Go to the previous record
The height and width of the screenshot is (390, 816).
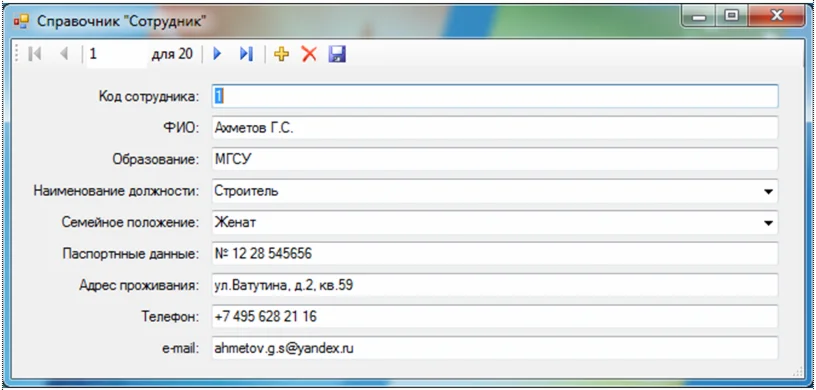[64, 54]
